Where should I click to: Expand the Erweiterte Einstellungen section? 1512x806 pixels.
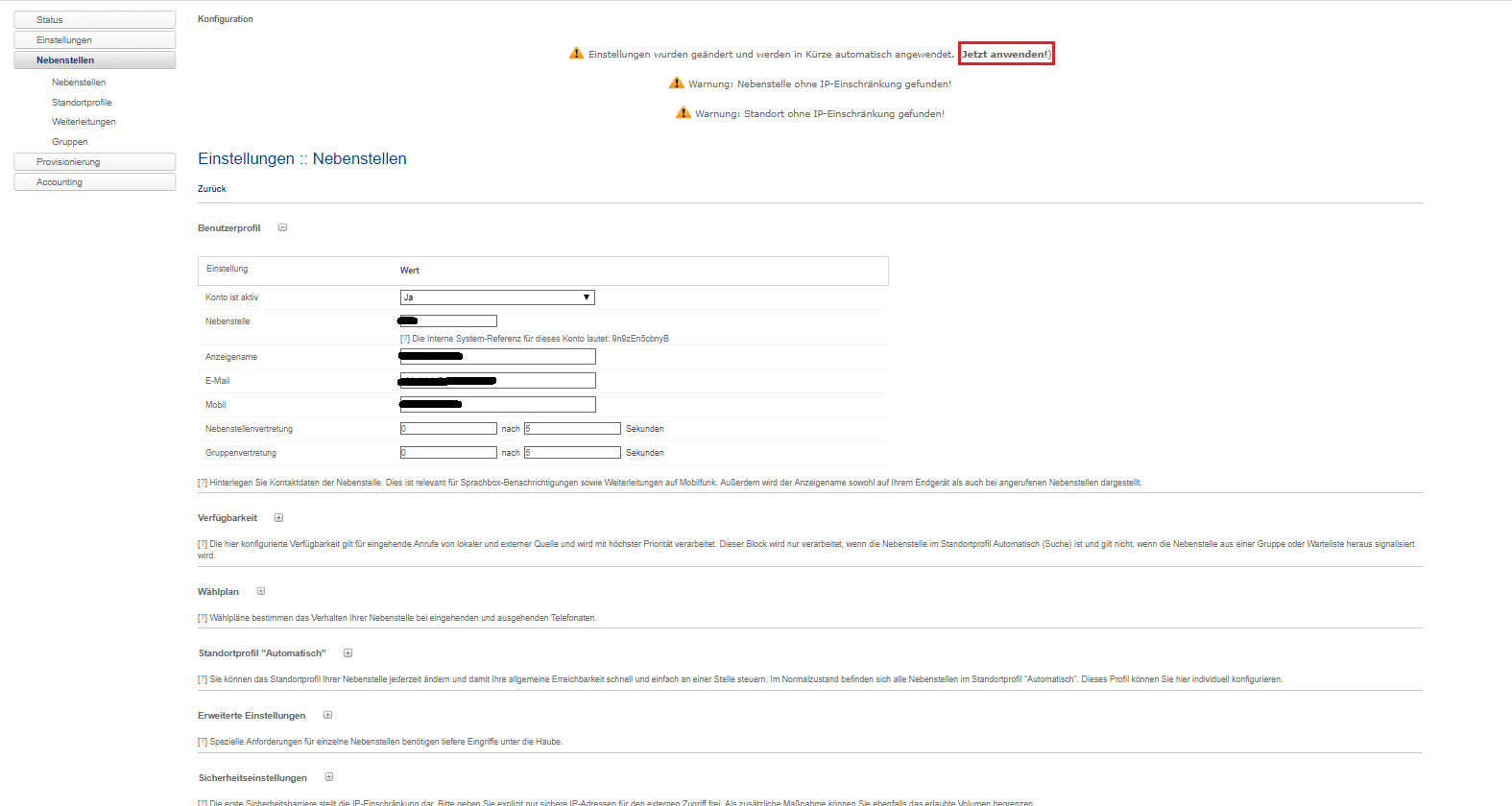tap(327, 715)
